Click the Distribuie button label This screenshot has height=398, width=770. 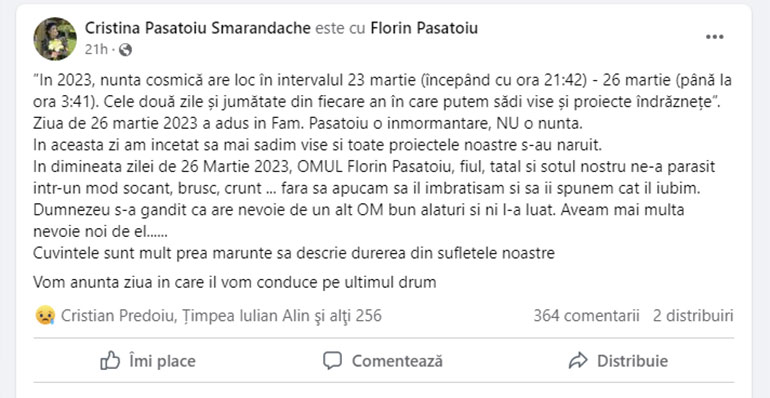click(632, 361)
